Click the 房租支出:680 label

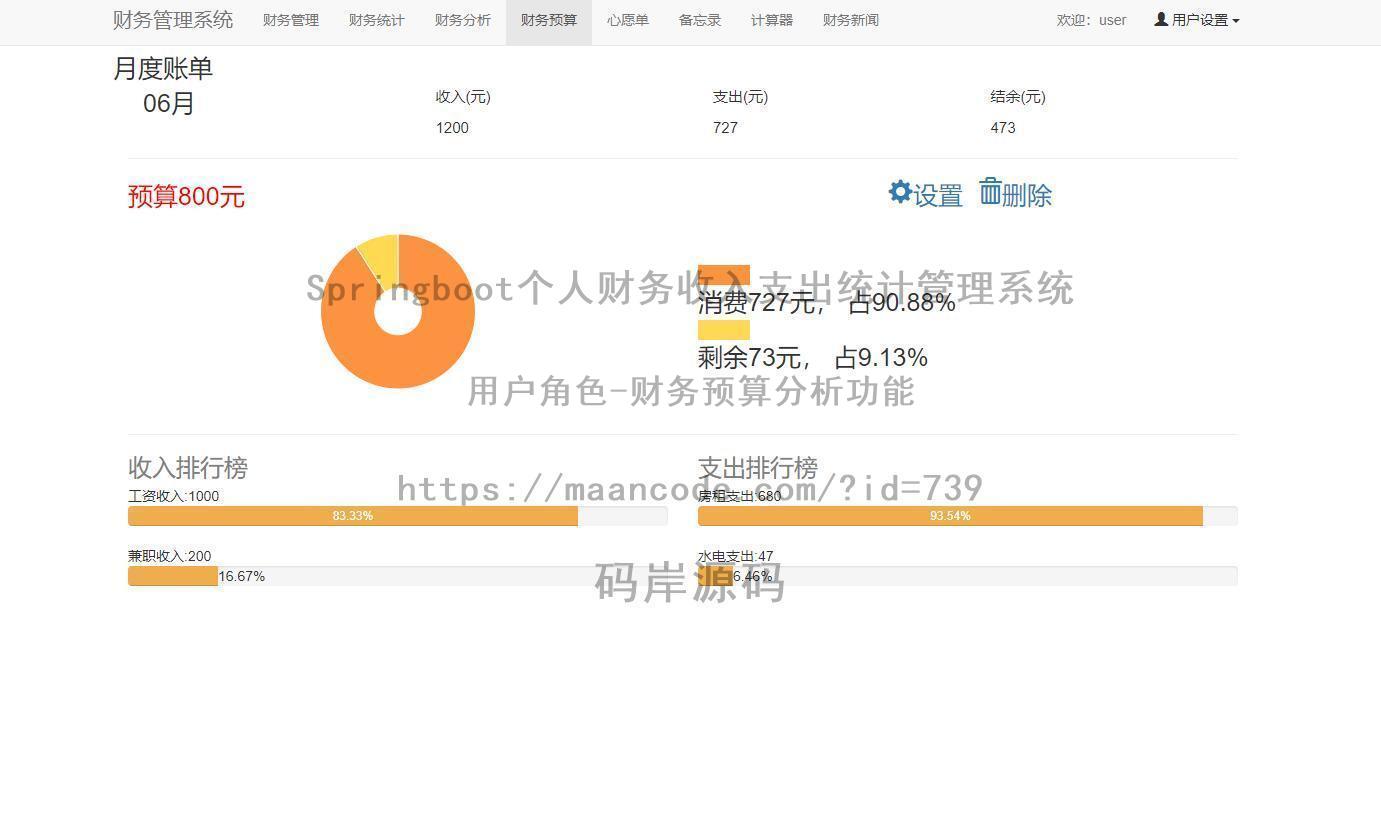click(739, 496)
